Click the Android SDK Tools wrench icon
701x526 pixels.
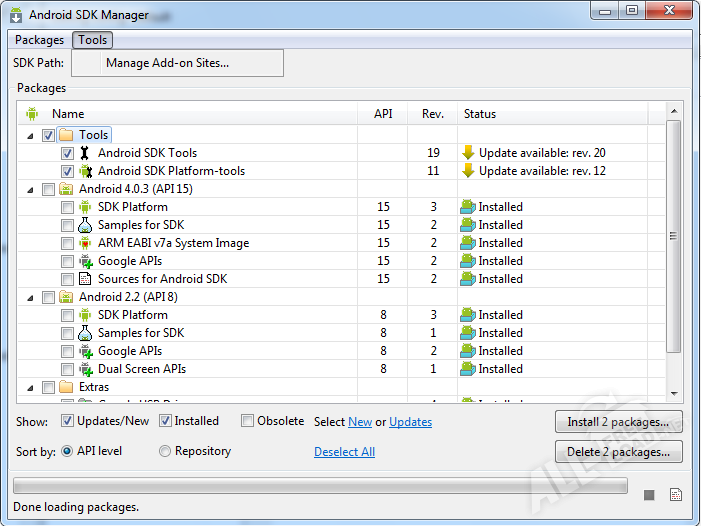[x=85, y=153]
